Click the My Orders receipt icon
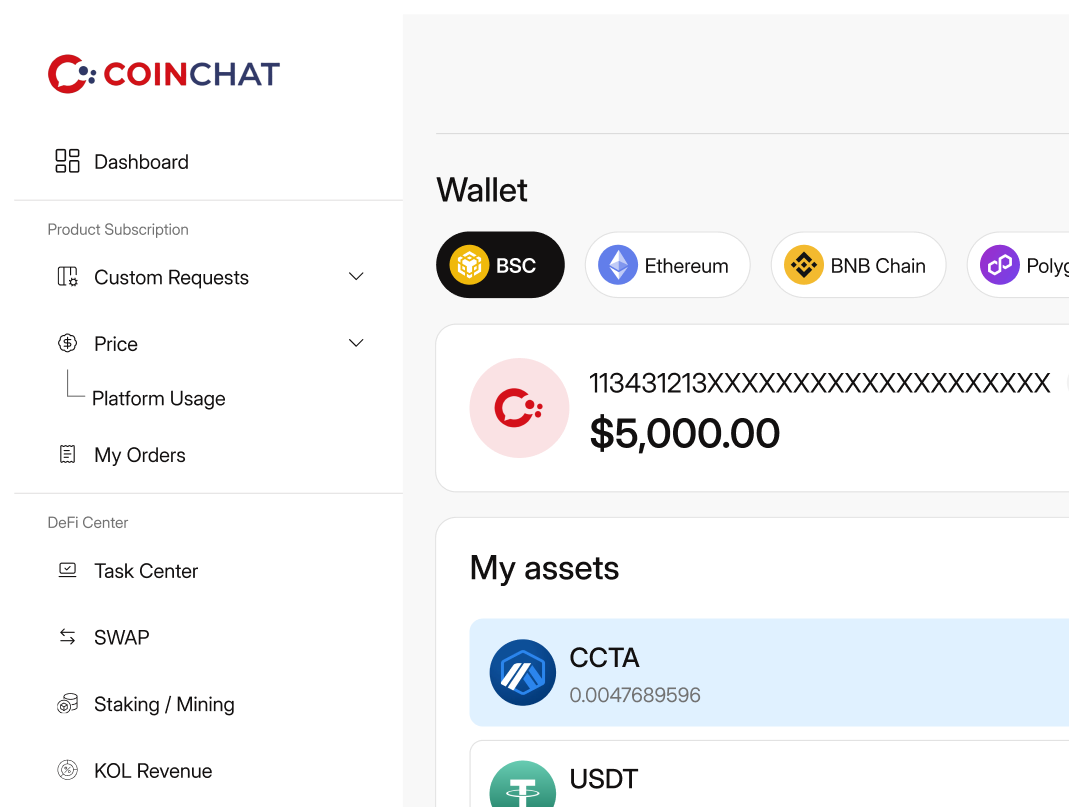This screenshot has width=1069, height=807. [x=67, y=455]
